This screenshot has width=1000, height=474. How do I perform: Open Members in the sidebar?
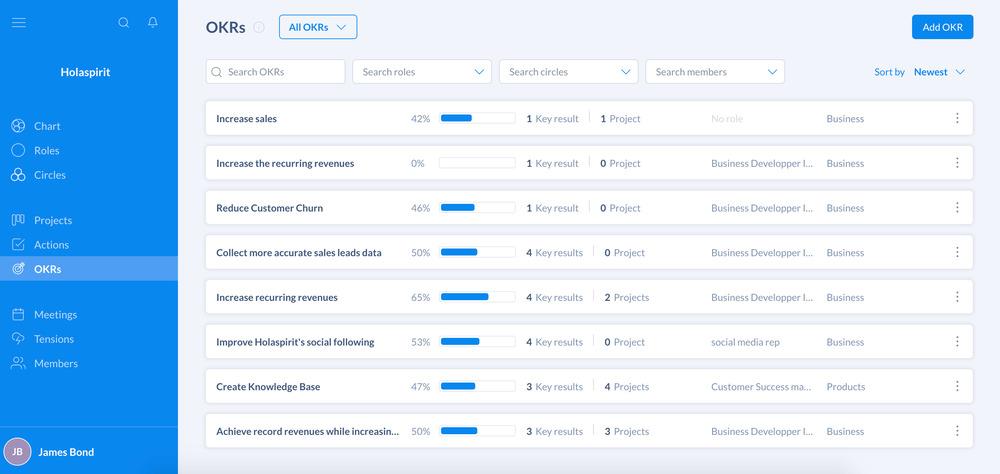[x=55, y=363]
